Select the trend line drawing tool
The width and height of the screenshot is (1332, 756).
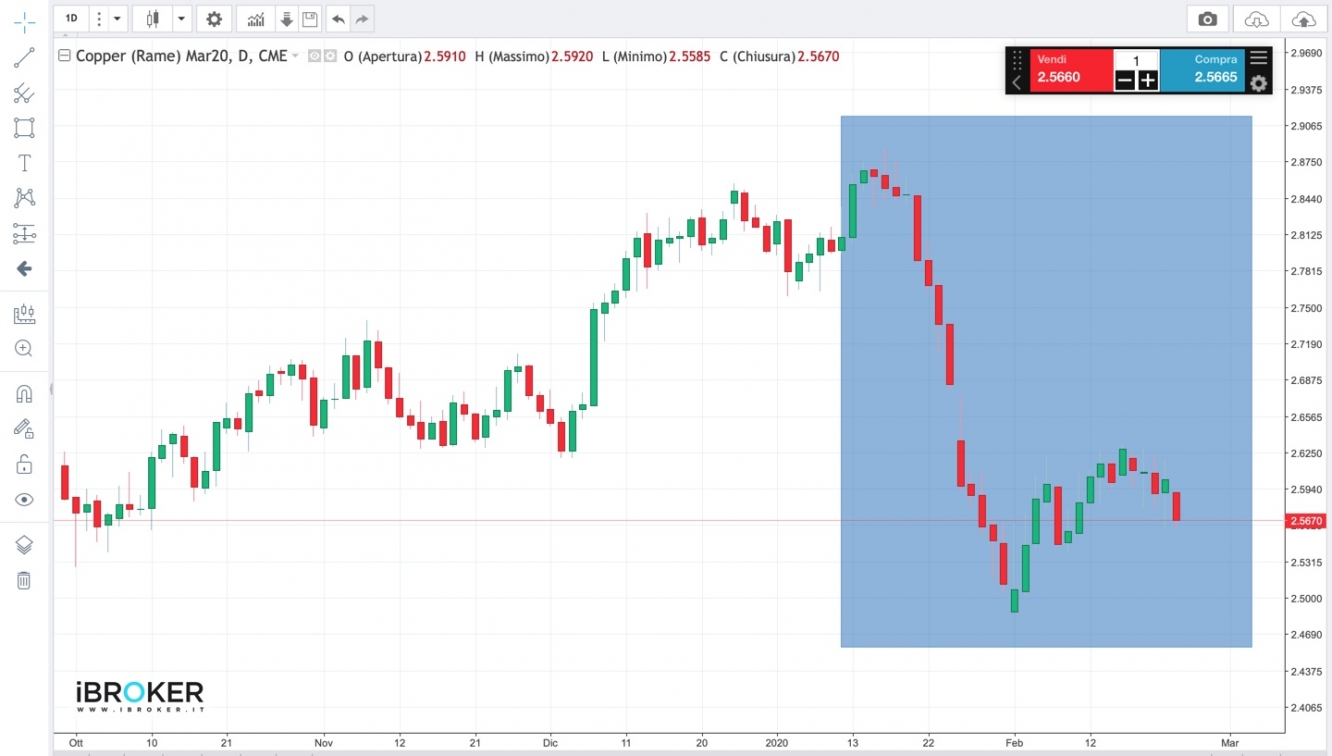tap(24, 58)
